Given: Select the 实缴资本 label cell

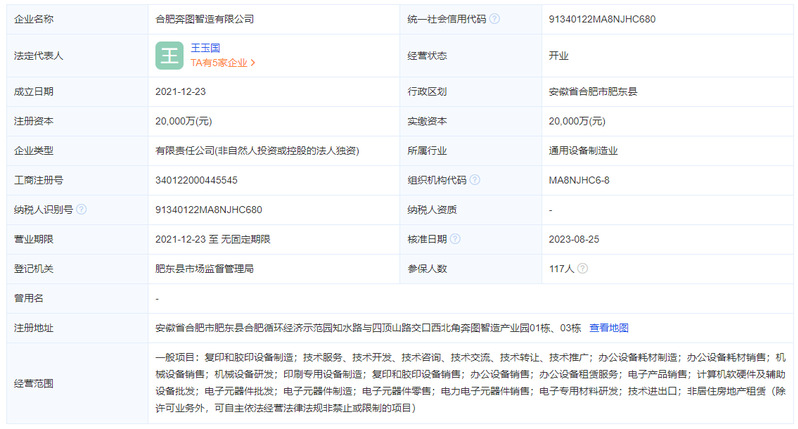Looking at the screenshot, I should coord(471,121).
